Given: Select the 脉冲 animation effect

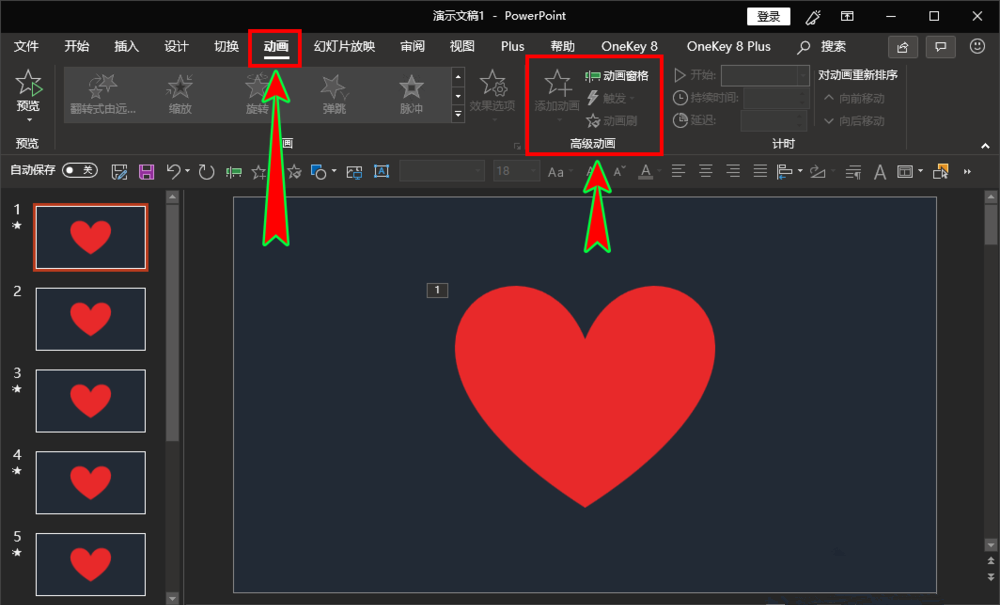Looking at the screenshot, I should click(x=411, y=94).
